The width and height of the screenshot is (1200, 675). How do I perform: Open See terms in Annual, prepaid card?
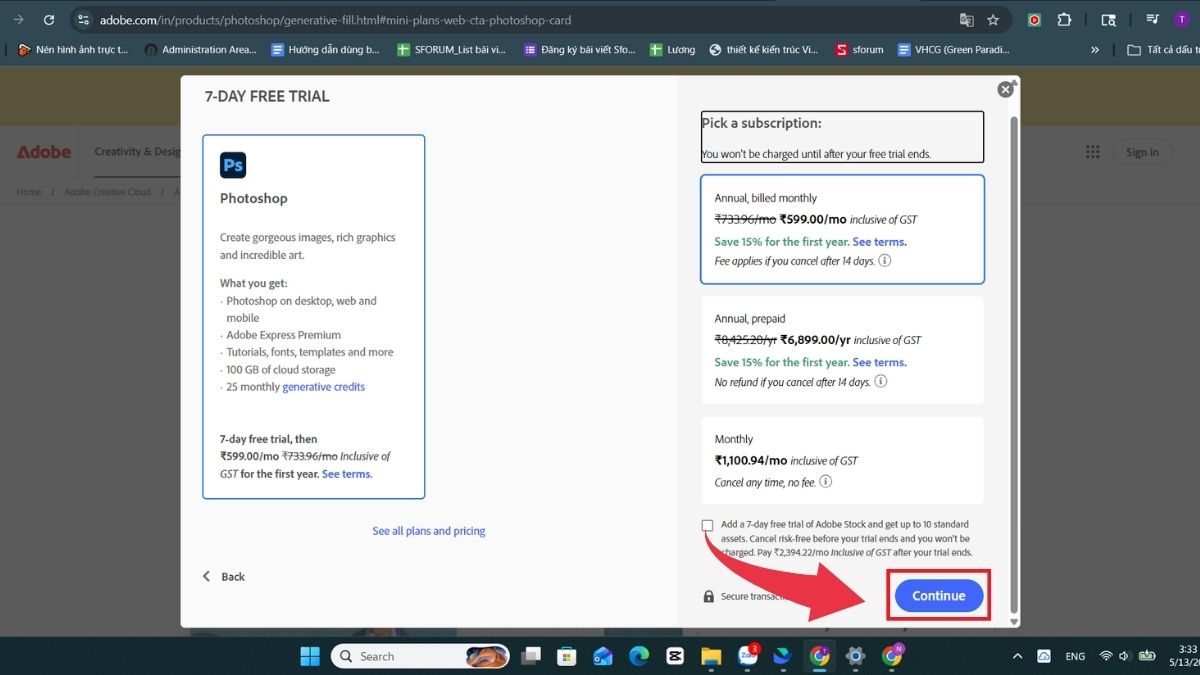point(880,363)
